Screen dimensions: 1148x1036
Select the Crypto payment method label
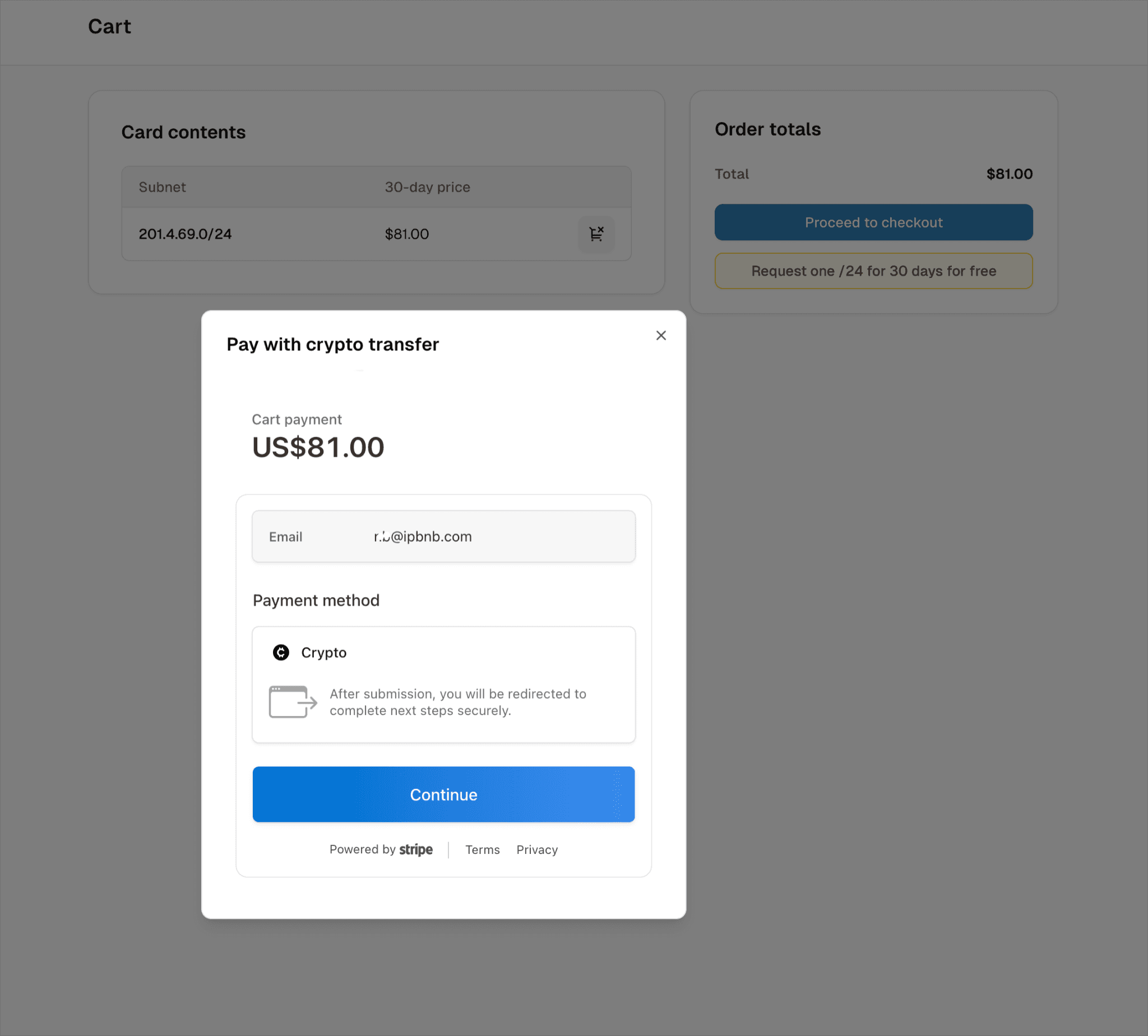pyautogui.click(x=323, y=652)
